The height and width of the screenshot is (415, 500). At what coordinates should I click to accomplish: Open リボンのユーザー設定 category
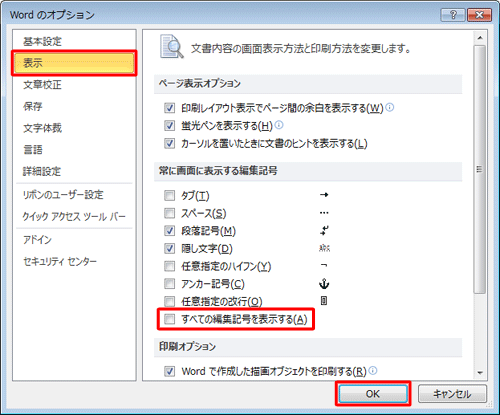coord(74,195)
